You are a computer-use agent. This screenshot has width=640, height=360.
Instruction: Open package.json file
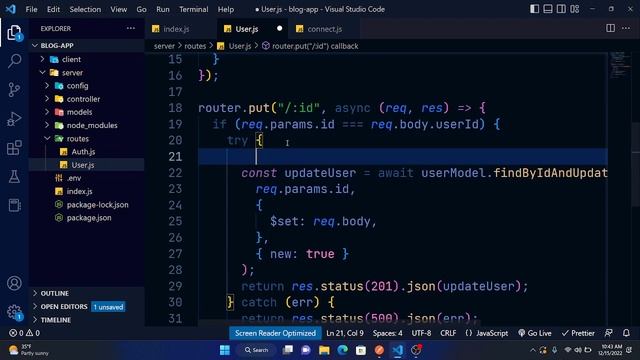coord(89,218)
